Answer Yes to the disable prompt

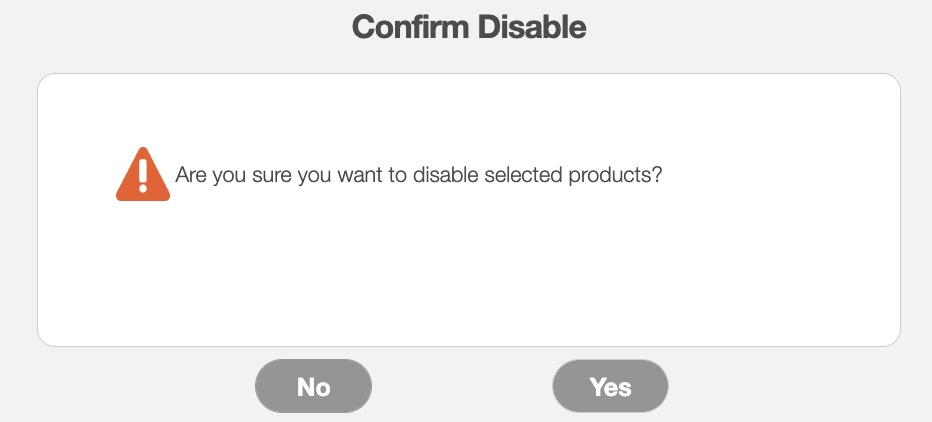pos(610,386)
